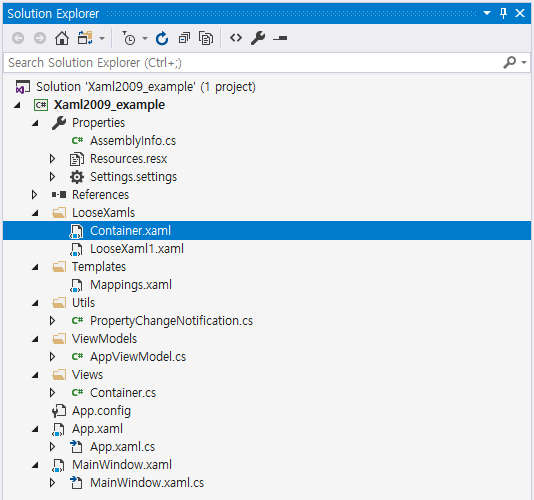Click the search magnifier icon
The image size is (534, 500).
coord(510,62)
